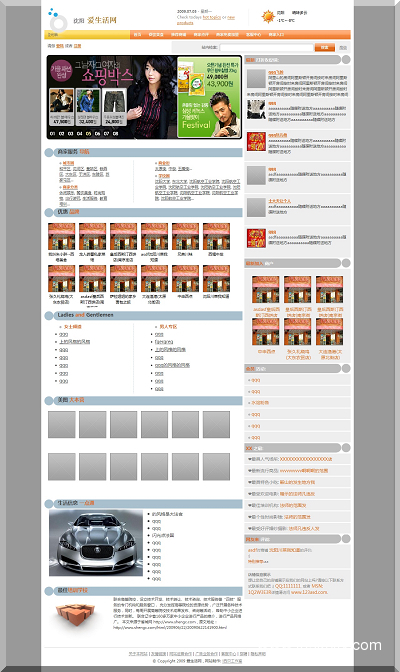The width and height of the screenshot is (400, 672).
Task: Click the gray circle on the first sidebar header
Action: click(346, 60)
